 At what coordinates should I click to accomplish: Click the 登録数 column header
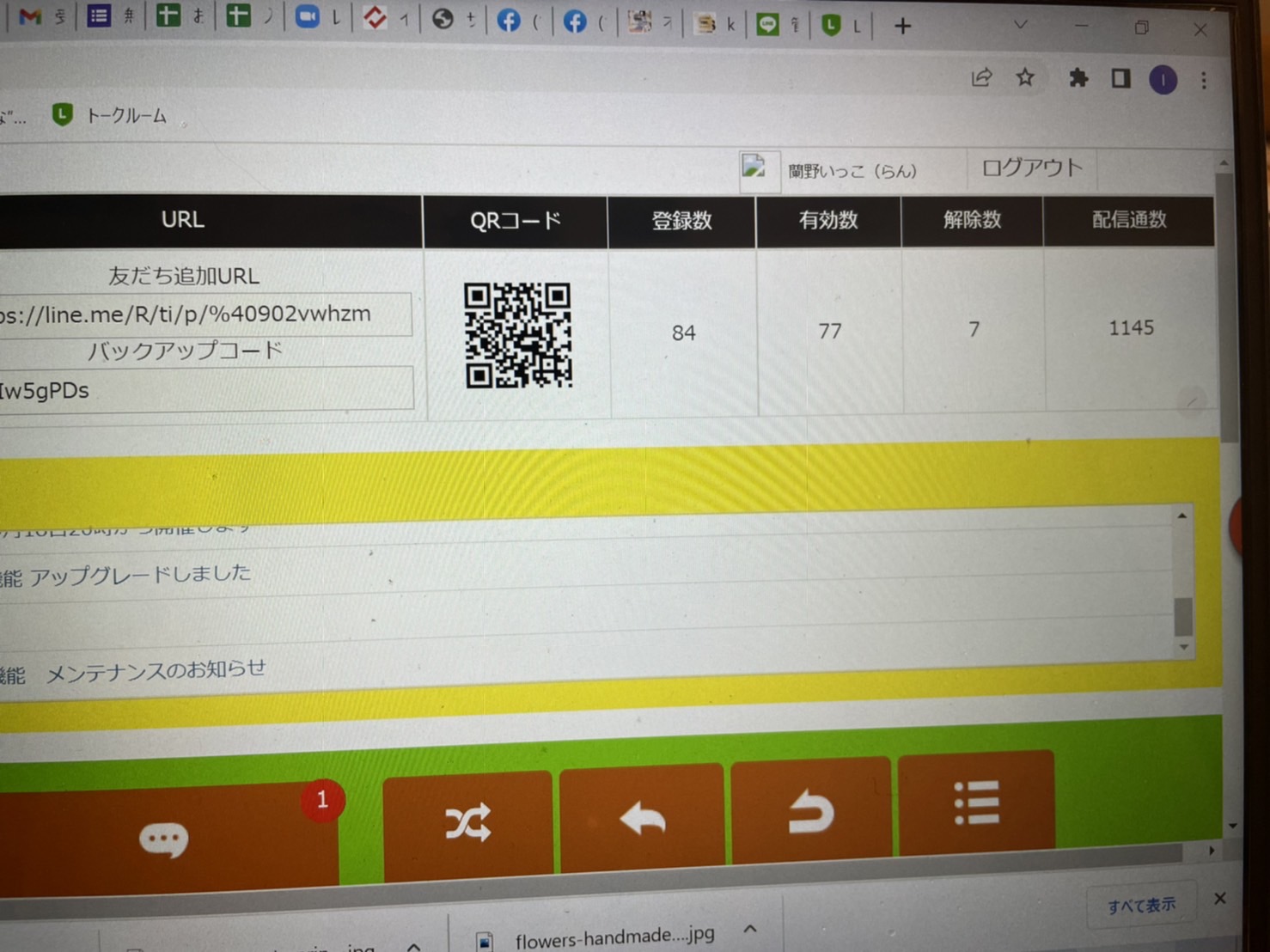(681, 221)
